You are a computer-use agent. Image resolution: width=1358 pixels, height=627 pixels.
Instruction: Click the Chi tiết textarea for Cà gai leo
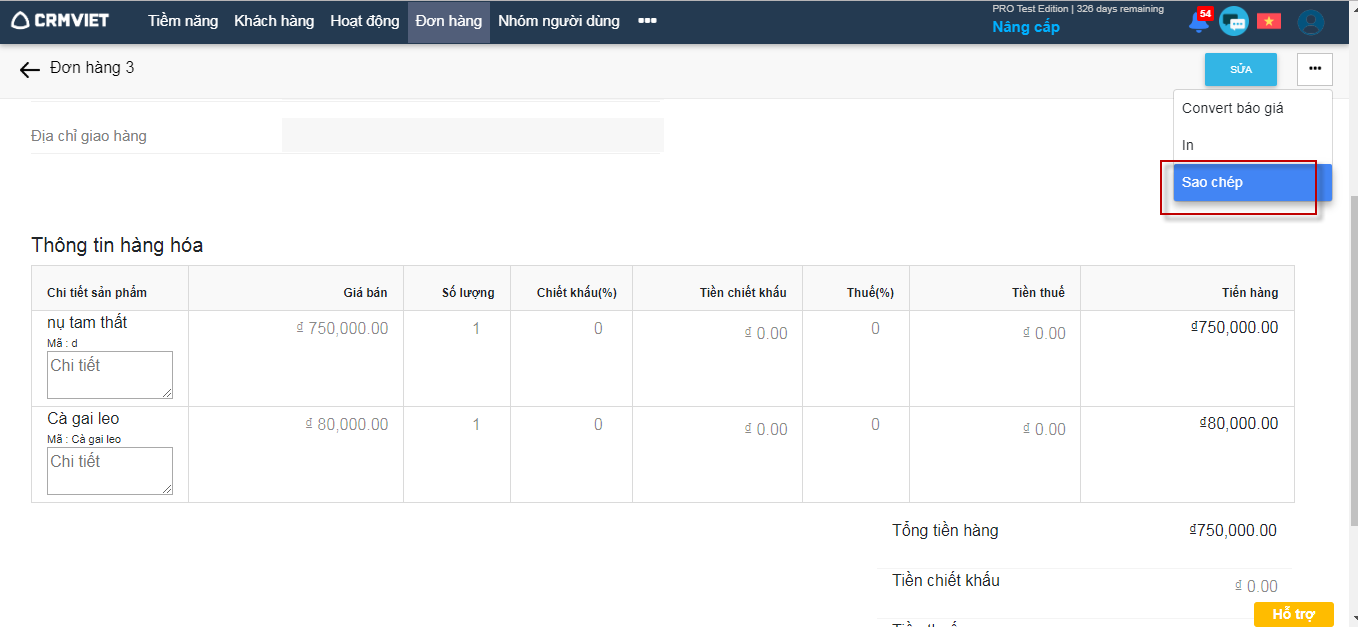110,471
